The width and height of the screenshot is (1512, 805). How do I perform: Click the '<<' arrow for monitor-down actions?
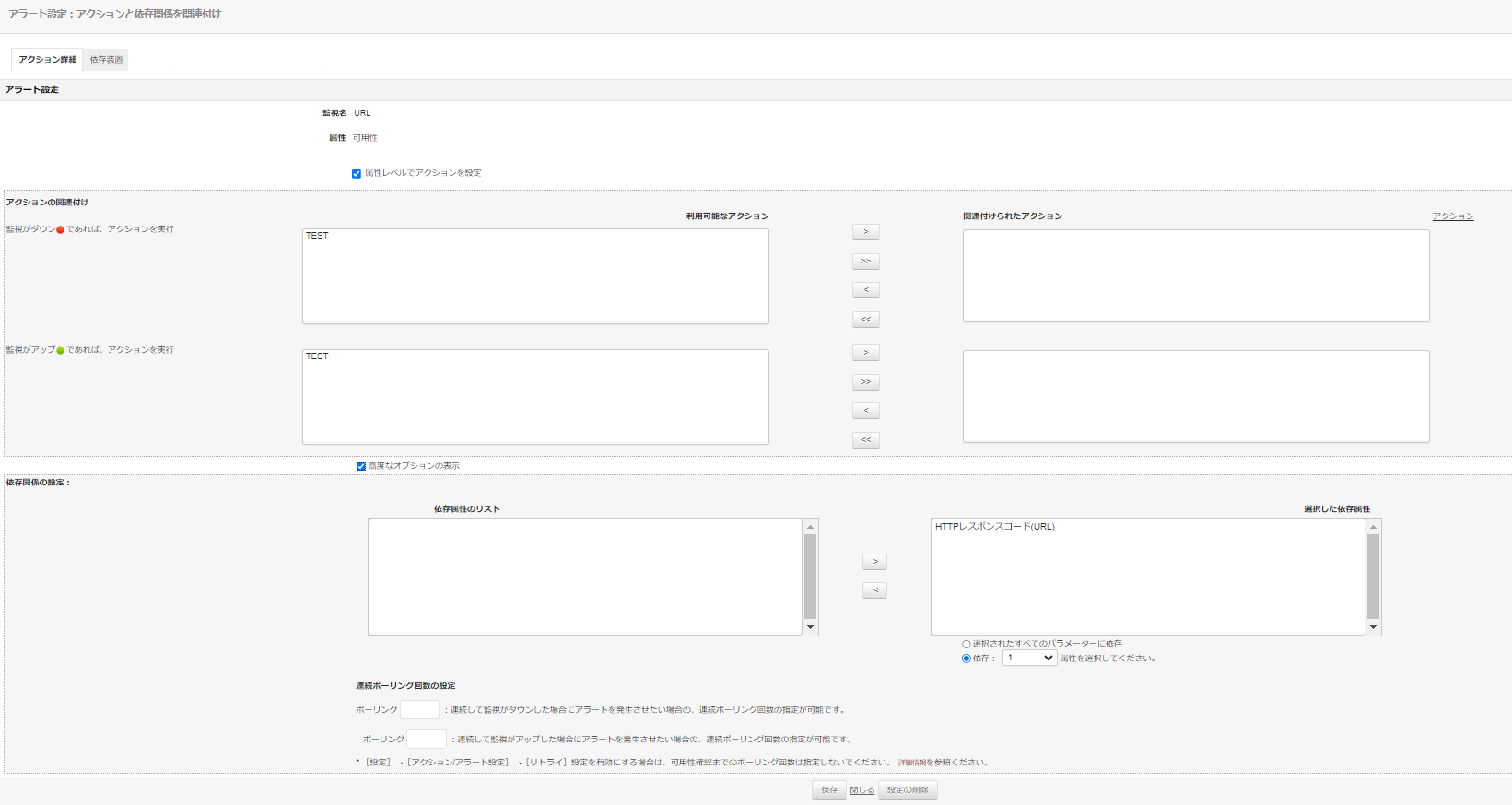[x=865, y=320]
